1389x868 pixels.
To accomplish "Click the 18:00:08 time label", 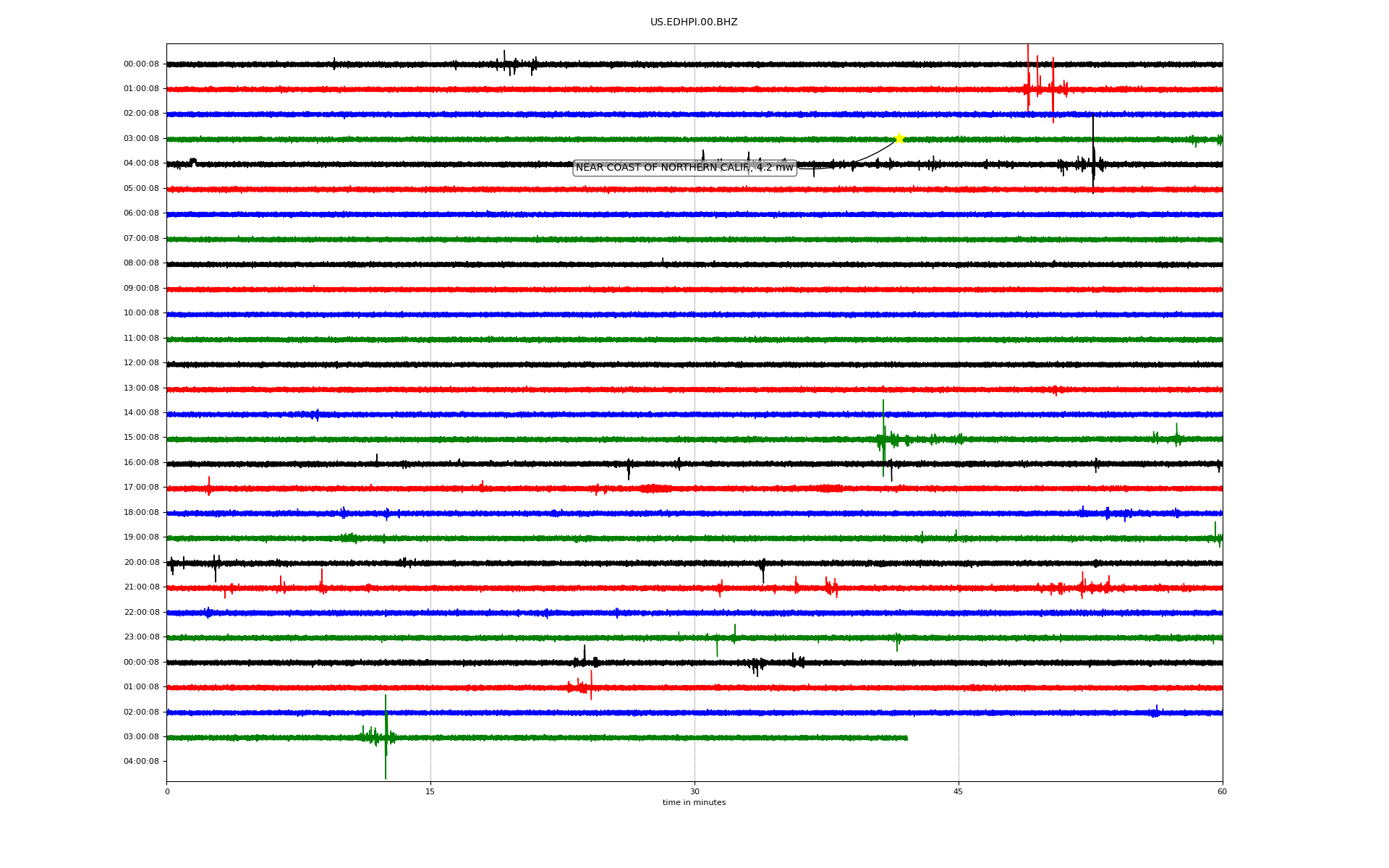I will (141, 513).
